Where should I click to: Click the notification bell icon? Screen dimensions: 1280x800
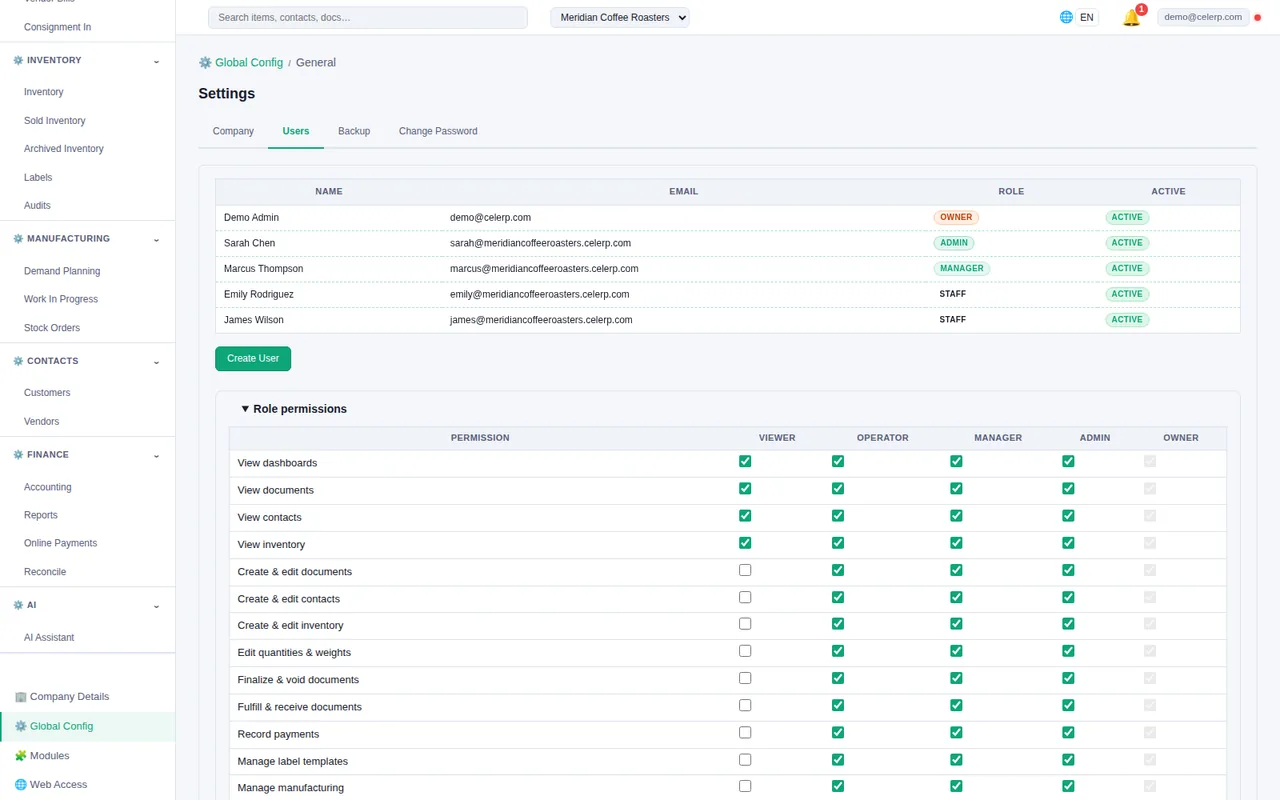coord(1131,18)
